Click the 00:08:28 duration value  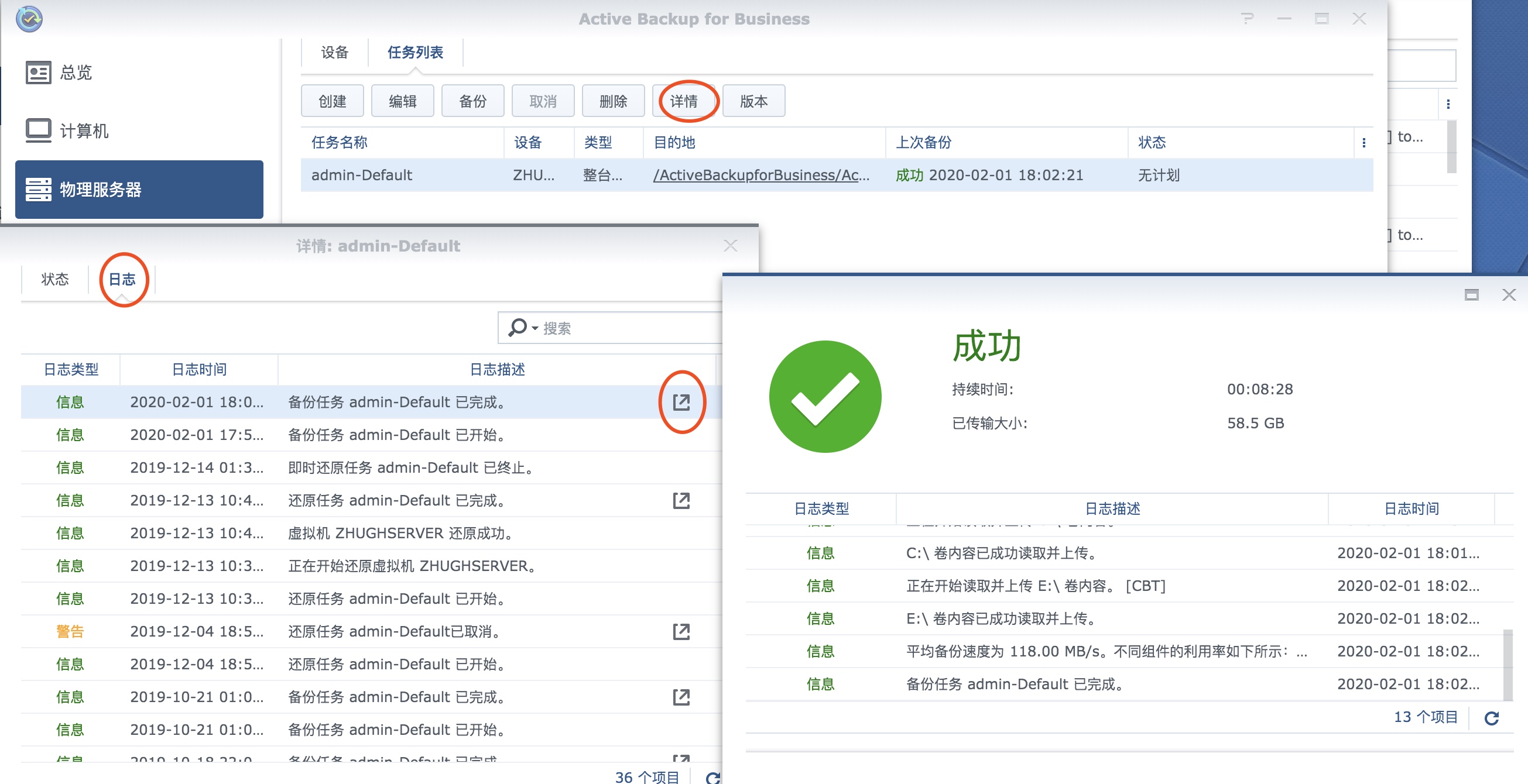(x=1260, y=389)
